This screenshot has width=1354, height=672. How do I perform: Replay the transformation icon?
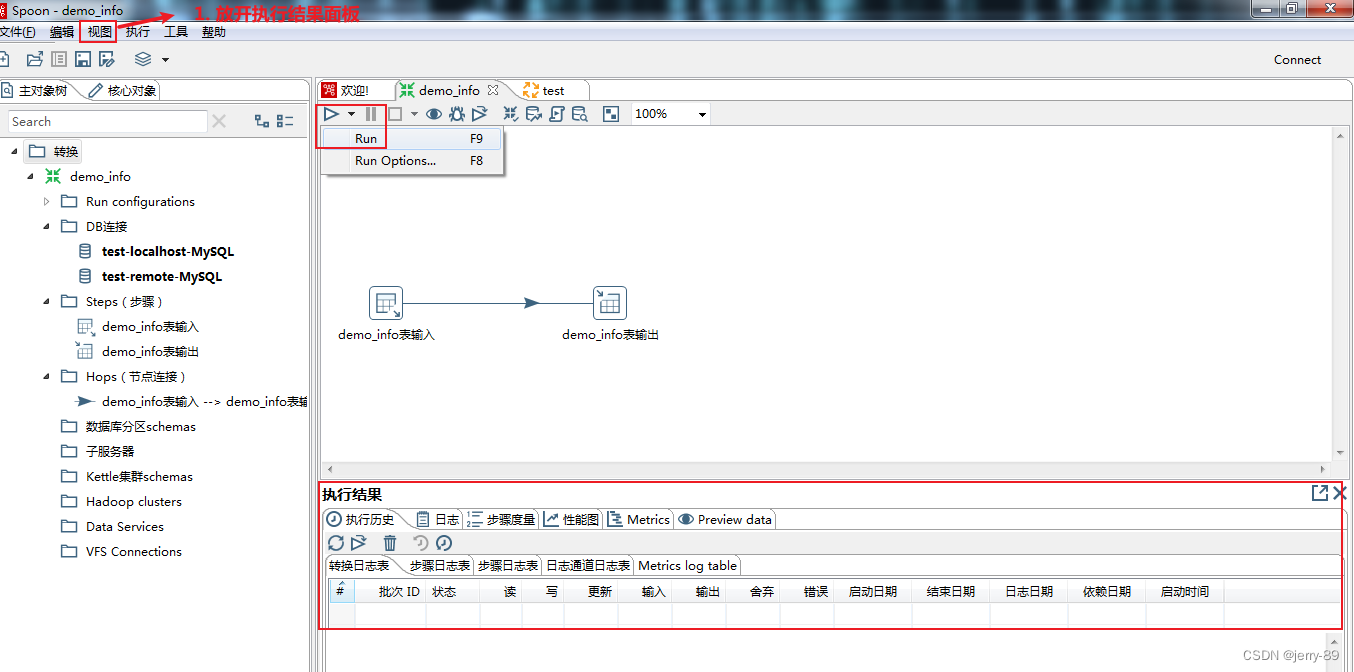coord(480,114)
